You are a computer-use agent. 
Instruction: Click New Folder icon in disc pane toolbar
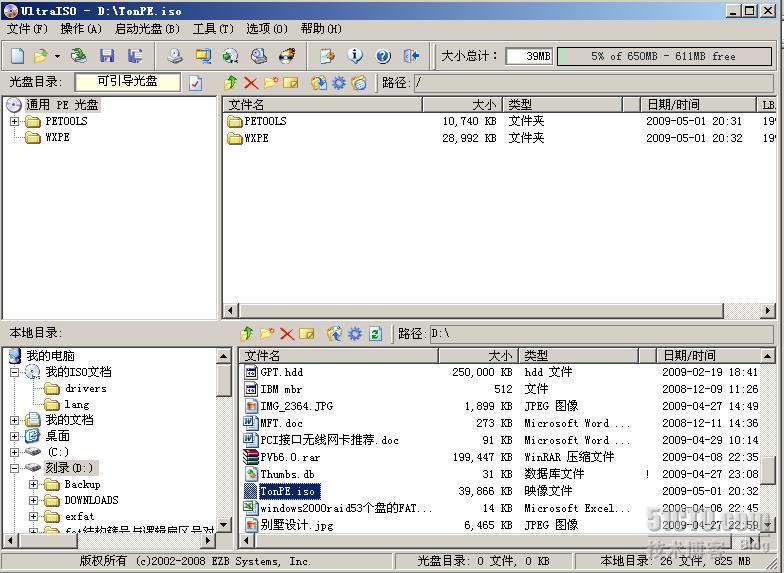pos(270,82)
